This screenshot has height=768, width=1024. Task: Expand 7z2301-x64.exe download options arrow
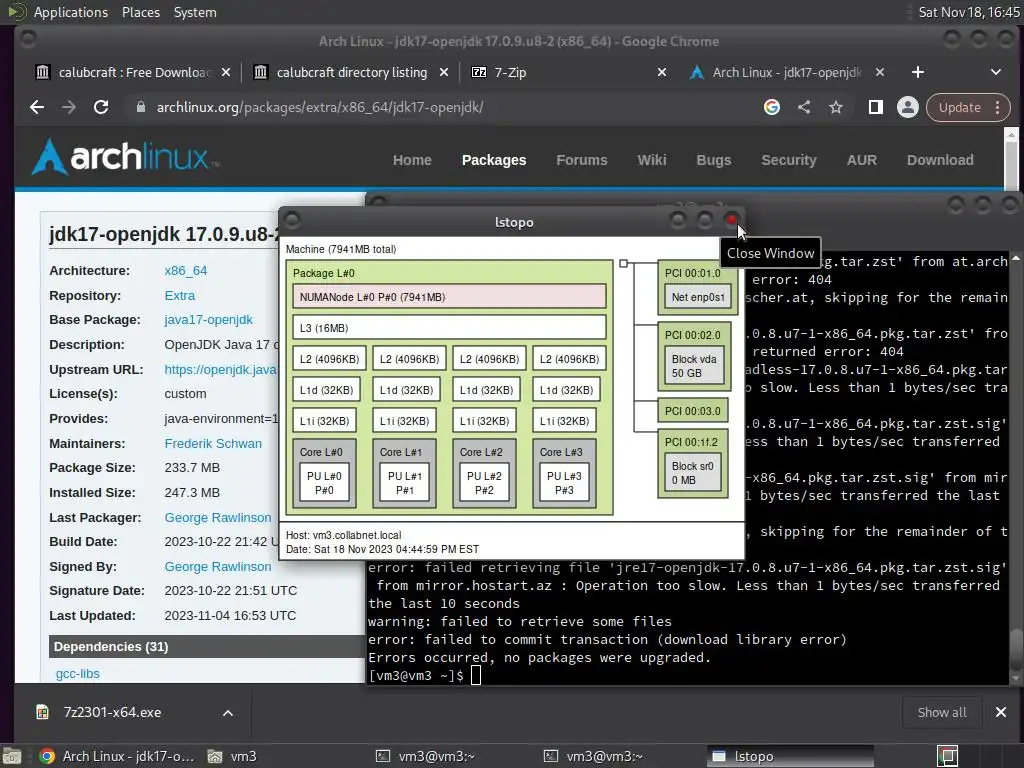coord(228,712)
